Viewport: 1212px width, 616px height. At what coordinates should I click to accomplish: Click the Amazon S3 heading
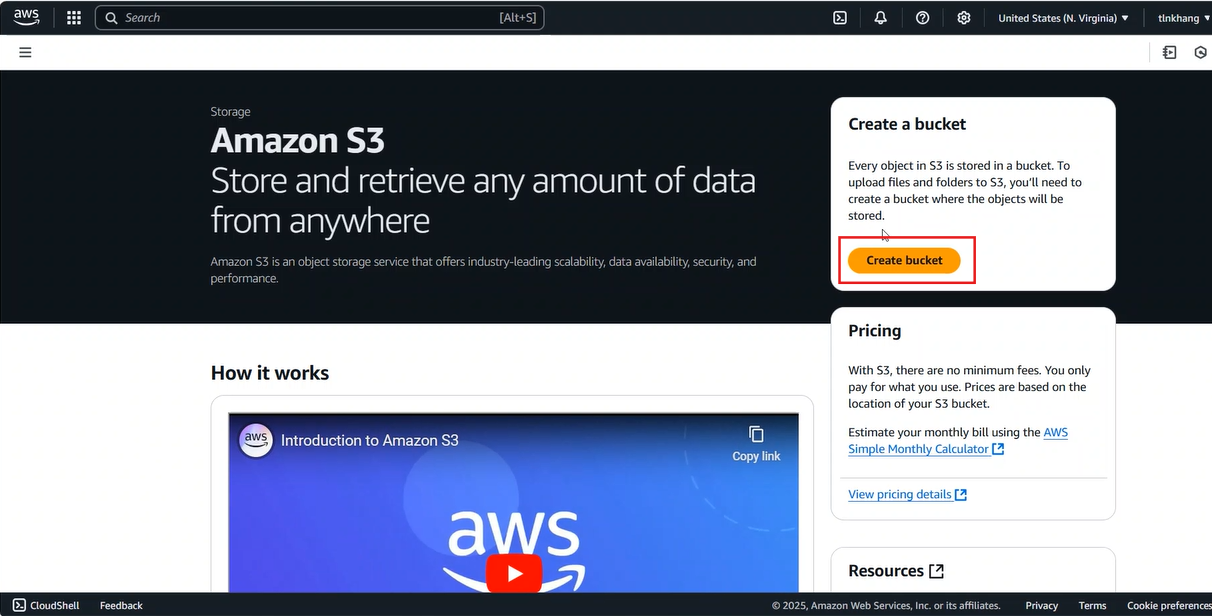pyautogui.click(x=297, y=140)
